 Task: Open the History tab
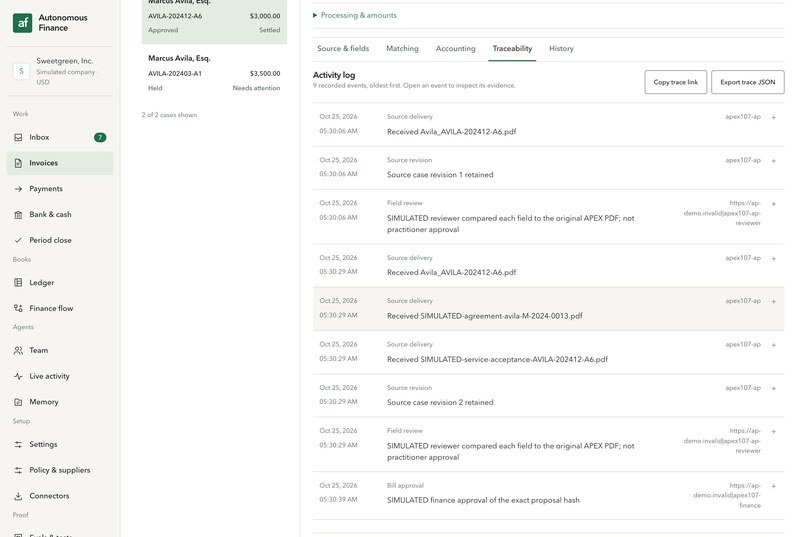point(561,48)
